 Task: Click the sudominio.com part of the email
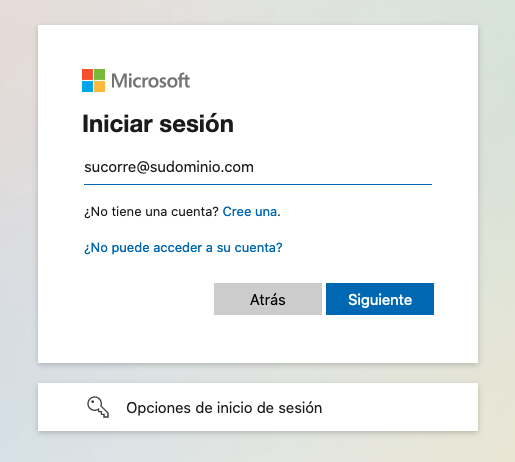tap(202, 167)
